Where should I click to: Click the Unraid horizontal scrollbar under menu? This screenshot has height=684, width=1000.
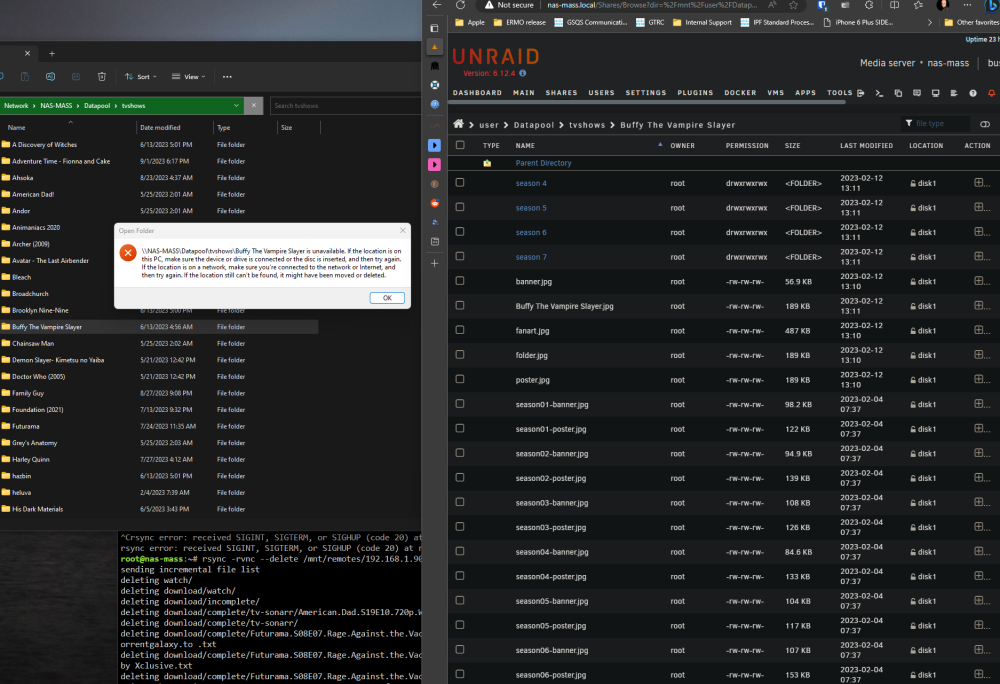coord(649,102)
